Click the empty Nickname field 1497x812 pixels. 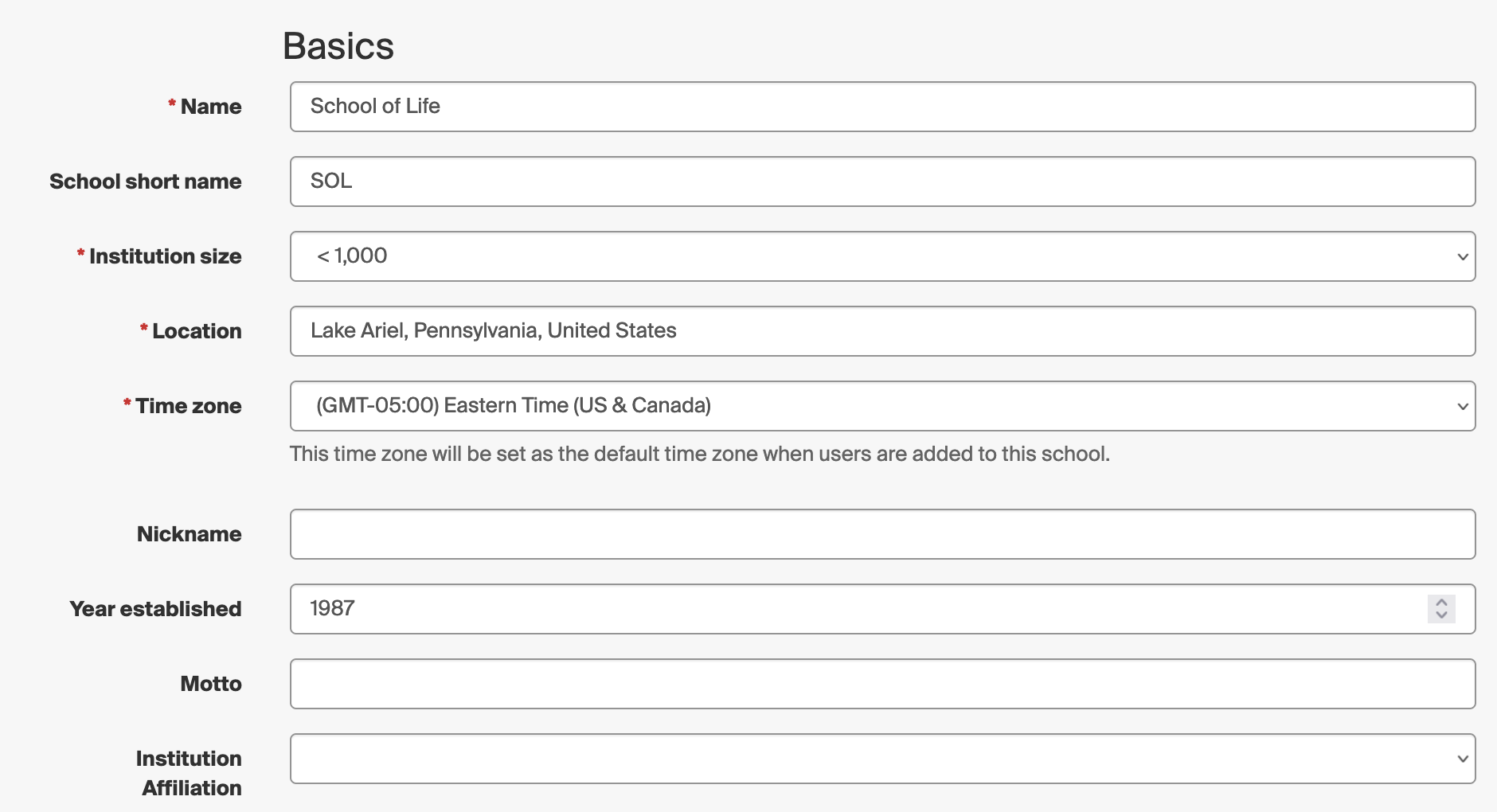pyautogui.click(x=882, y=534)
